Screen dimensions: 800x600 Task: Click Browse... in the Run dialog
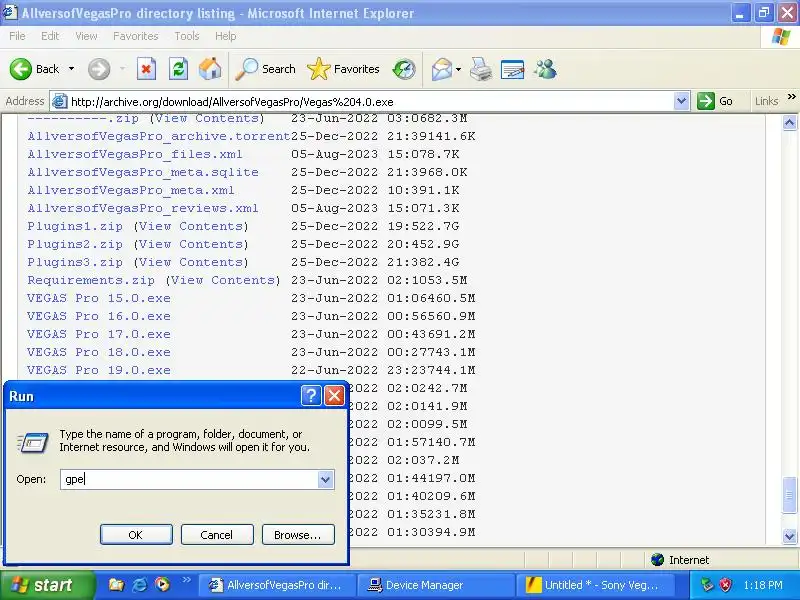click(298, 535)
